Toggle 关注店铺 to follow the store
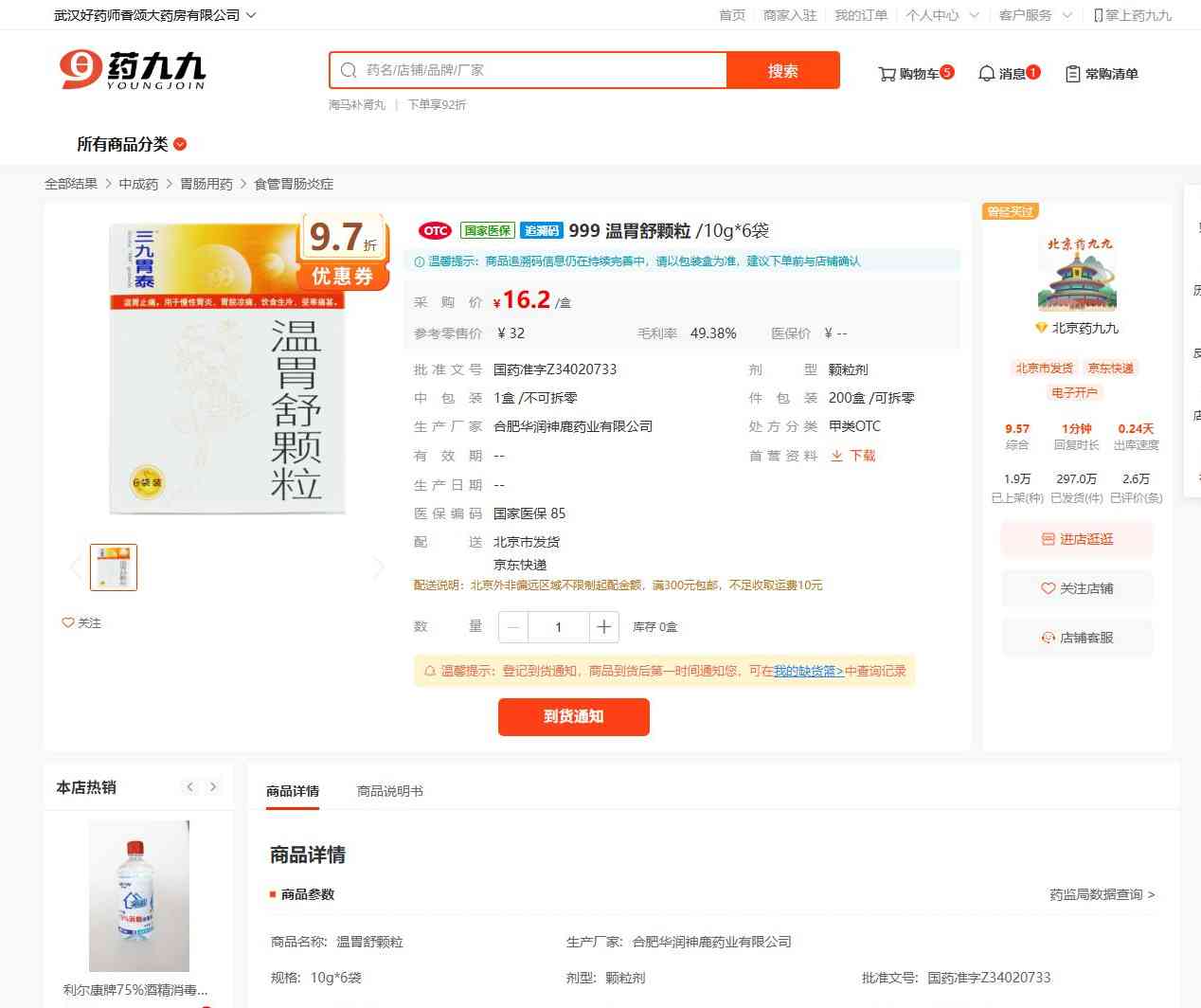The height and width of the screenshot is (1008, 1201). (x=1077, y=588)
